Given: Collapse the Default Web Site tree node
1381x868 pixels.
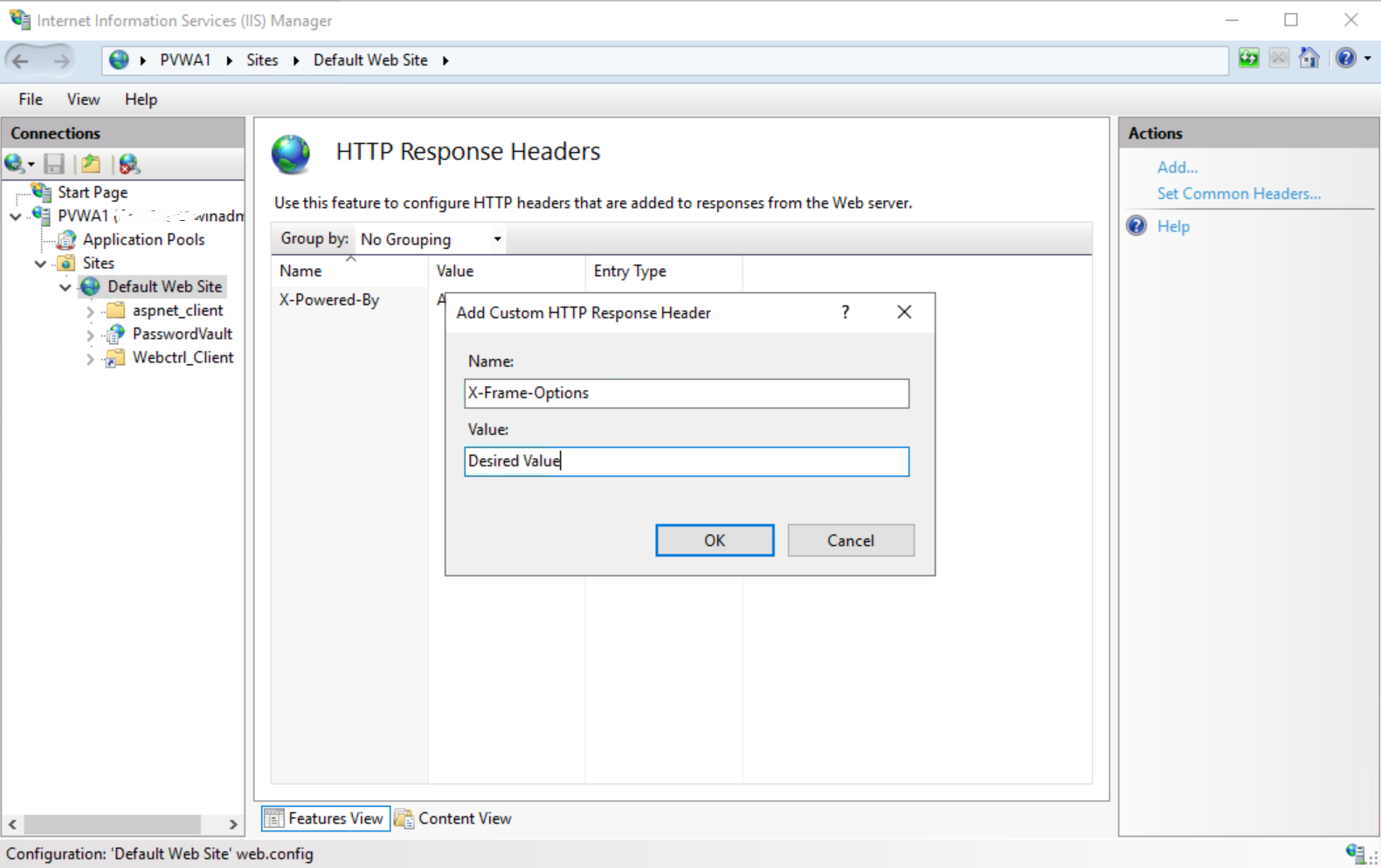Looking at the screenshot, I should [x=66, y=287].
